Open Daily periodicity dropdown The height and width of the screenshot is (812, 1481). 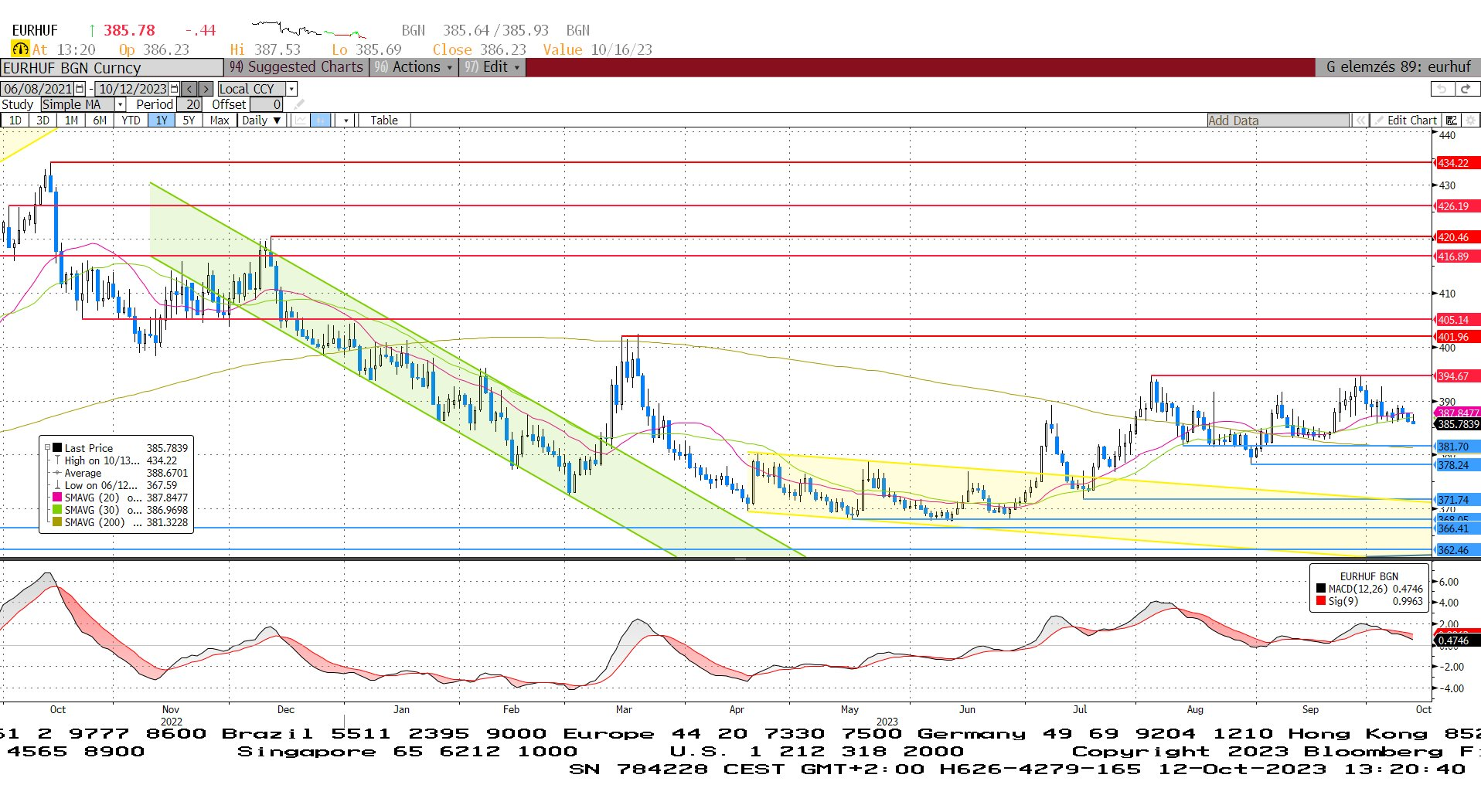click(x=261, y=120)
